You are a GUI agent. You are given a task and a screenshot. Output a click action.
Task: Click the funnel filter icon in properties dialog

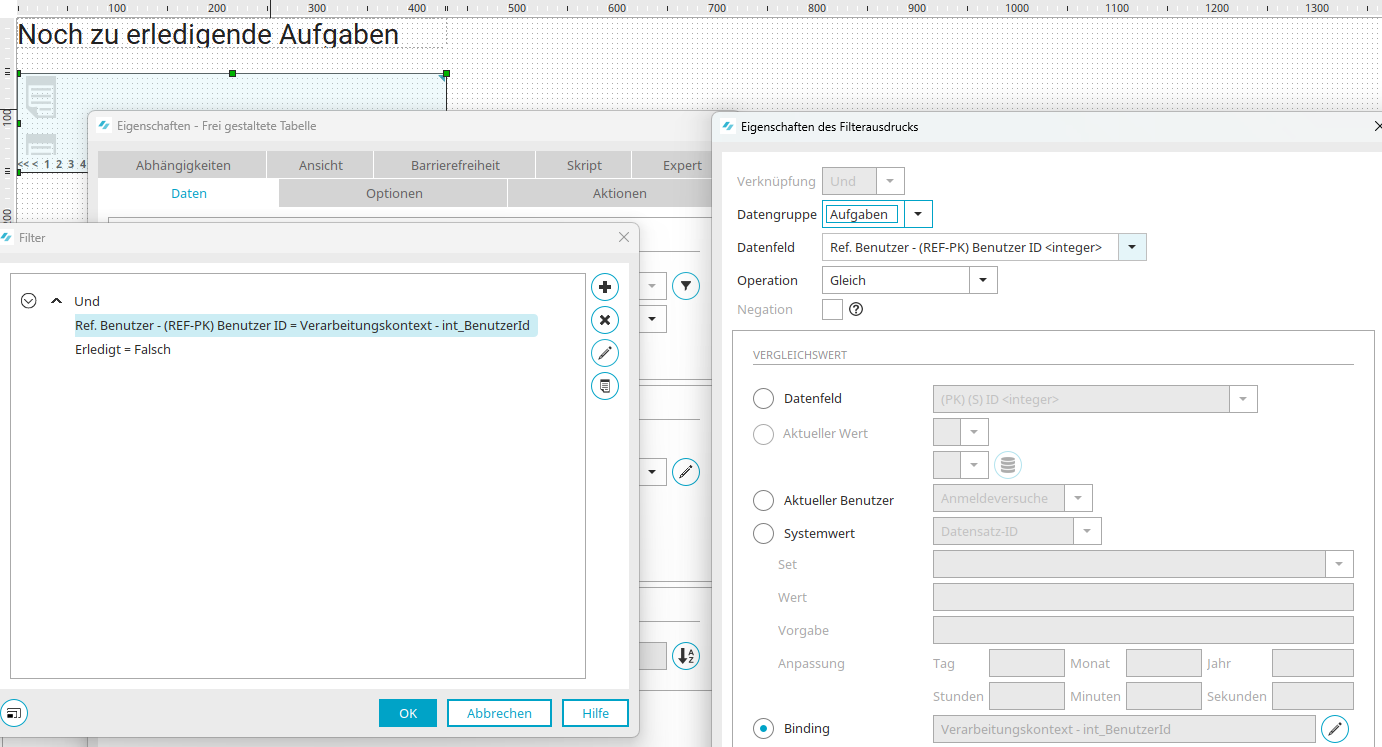tap(686, 287)
